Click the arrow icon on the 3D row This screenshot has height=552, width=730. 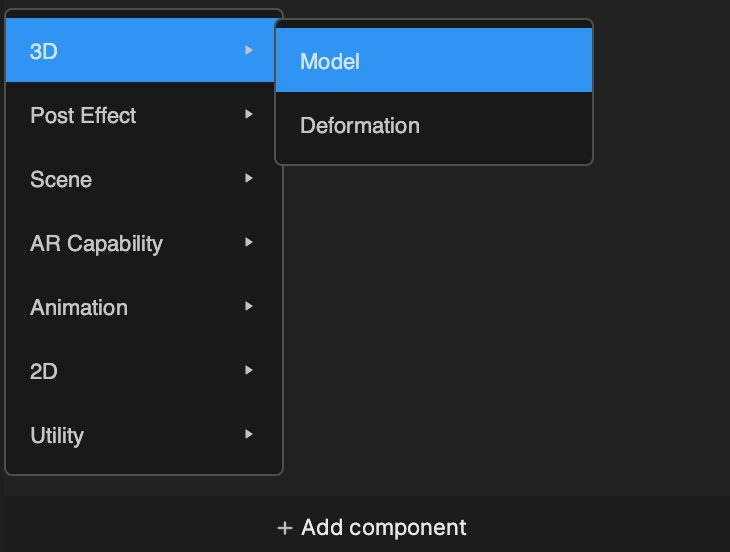click(249, 50)
